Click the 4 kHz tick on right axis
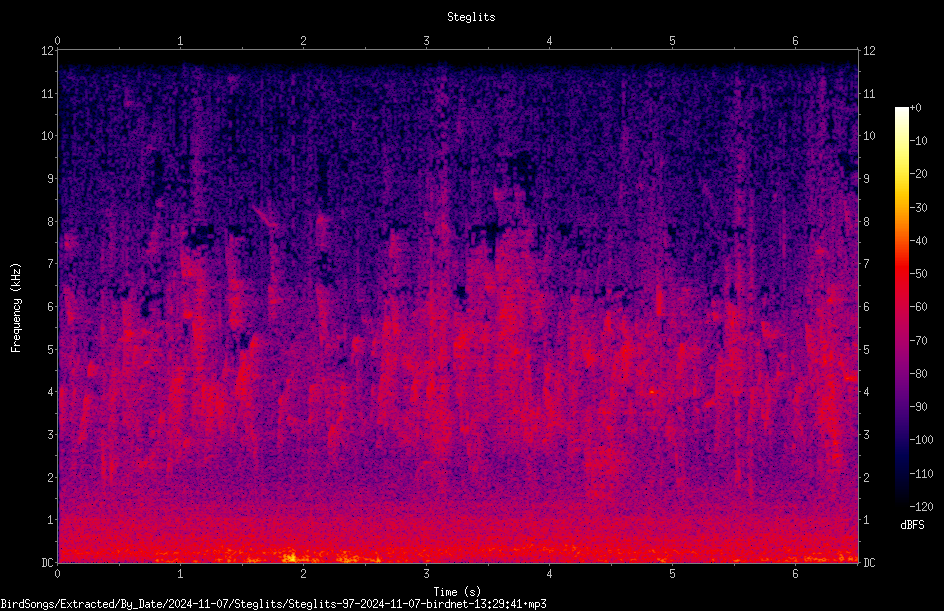This screenshot has width=944, height=611. [866, 391]
